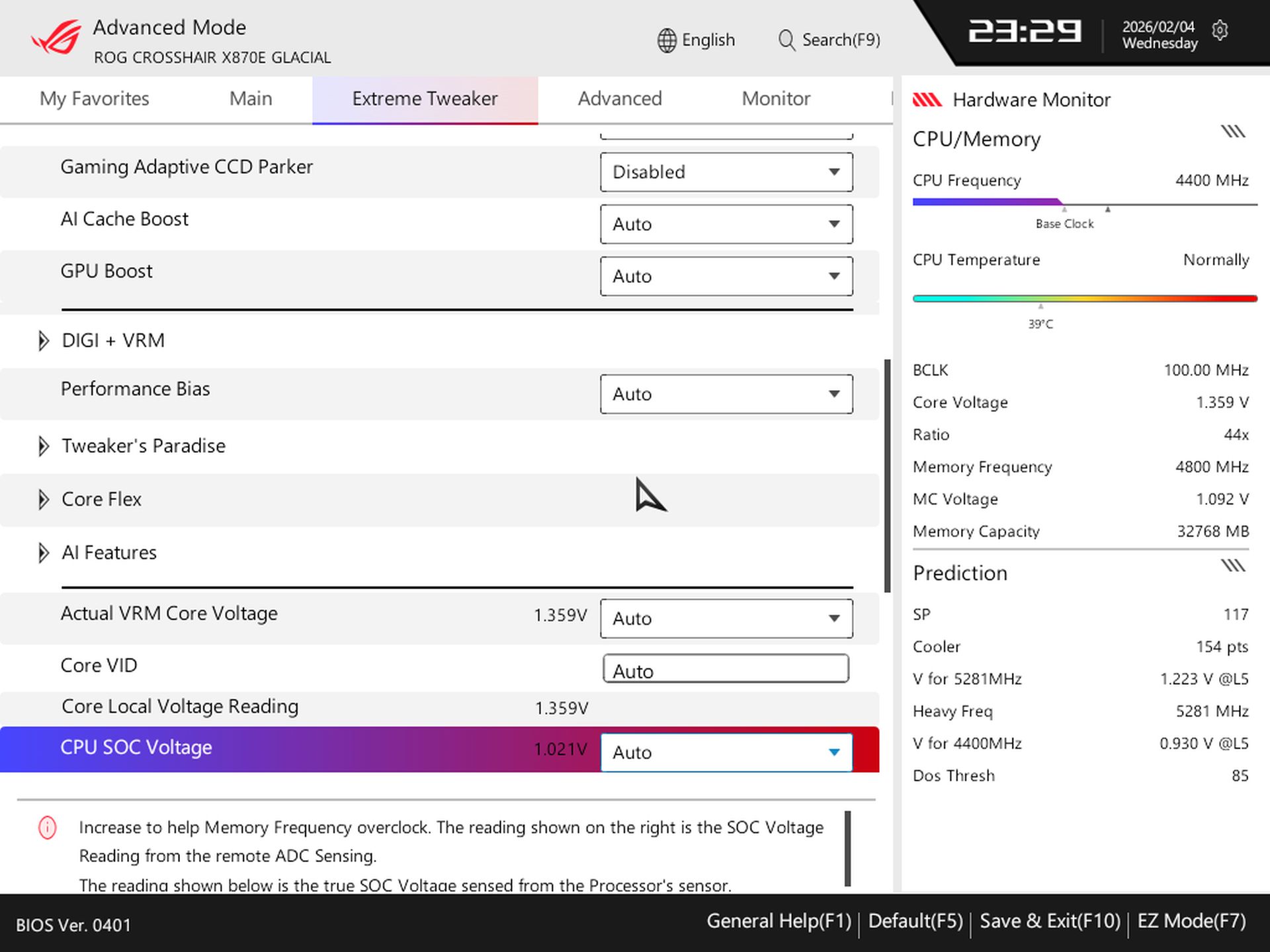
Task: Click the Hardware Monitor panel icon
Action: tap(929, 99)
